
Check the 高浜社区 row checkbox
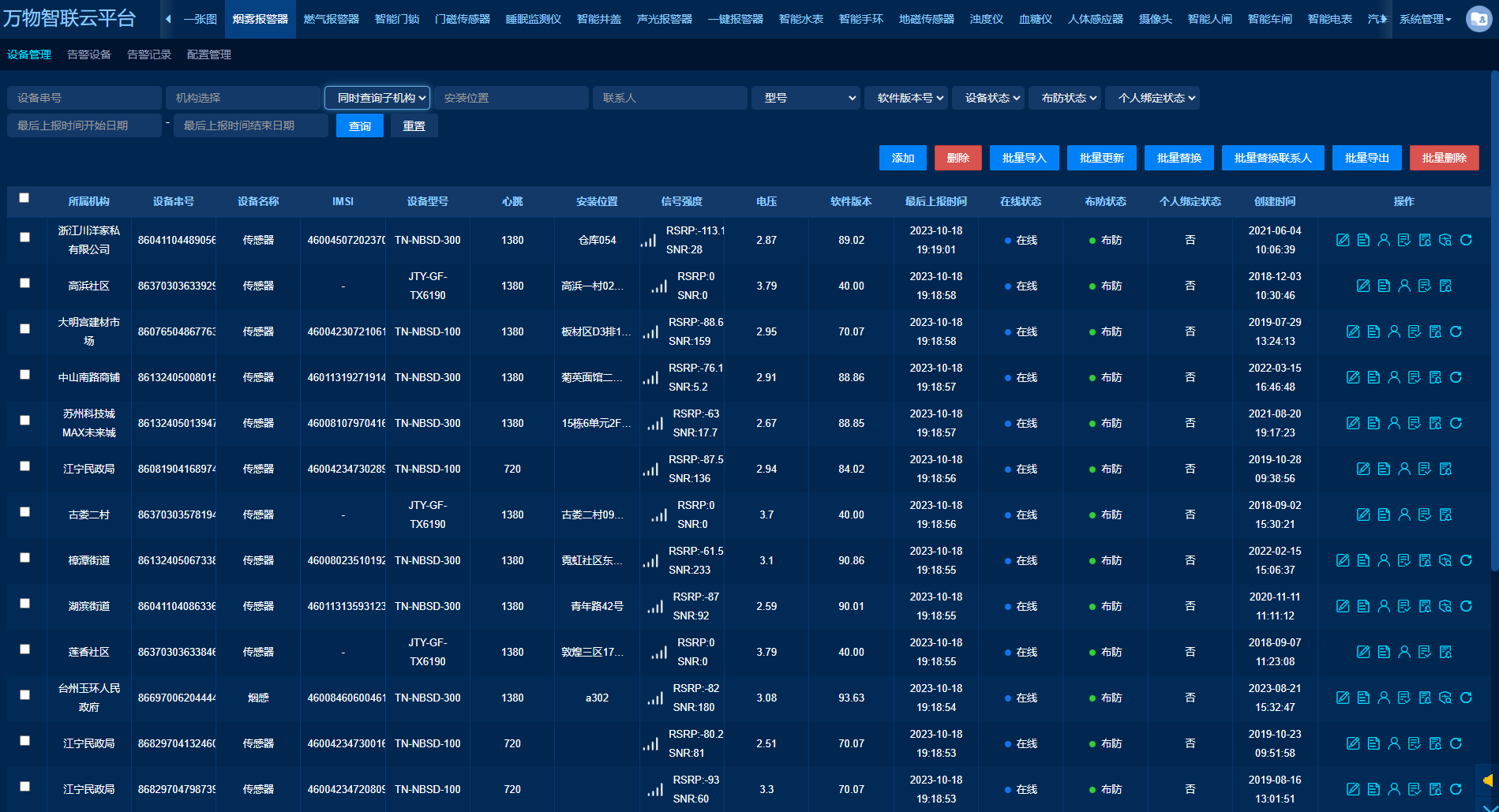tap(24, 283)
